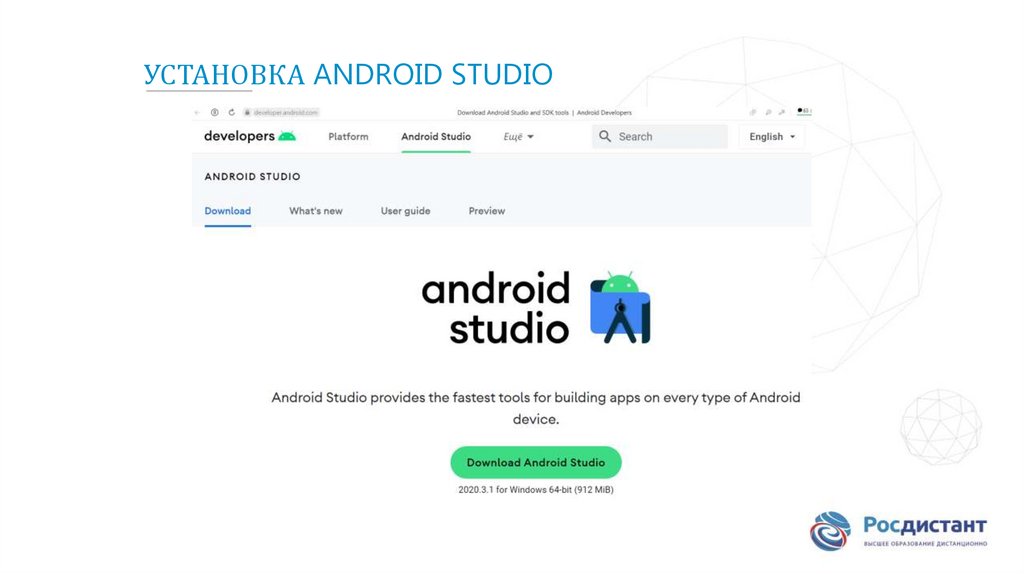Image resolution: width=1024 pixels, height=574 pixels.
Task: Select Android Studio in top navigation
Action: pos(436,137)
